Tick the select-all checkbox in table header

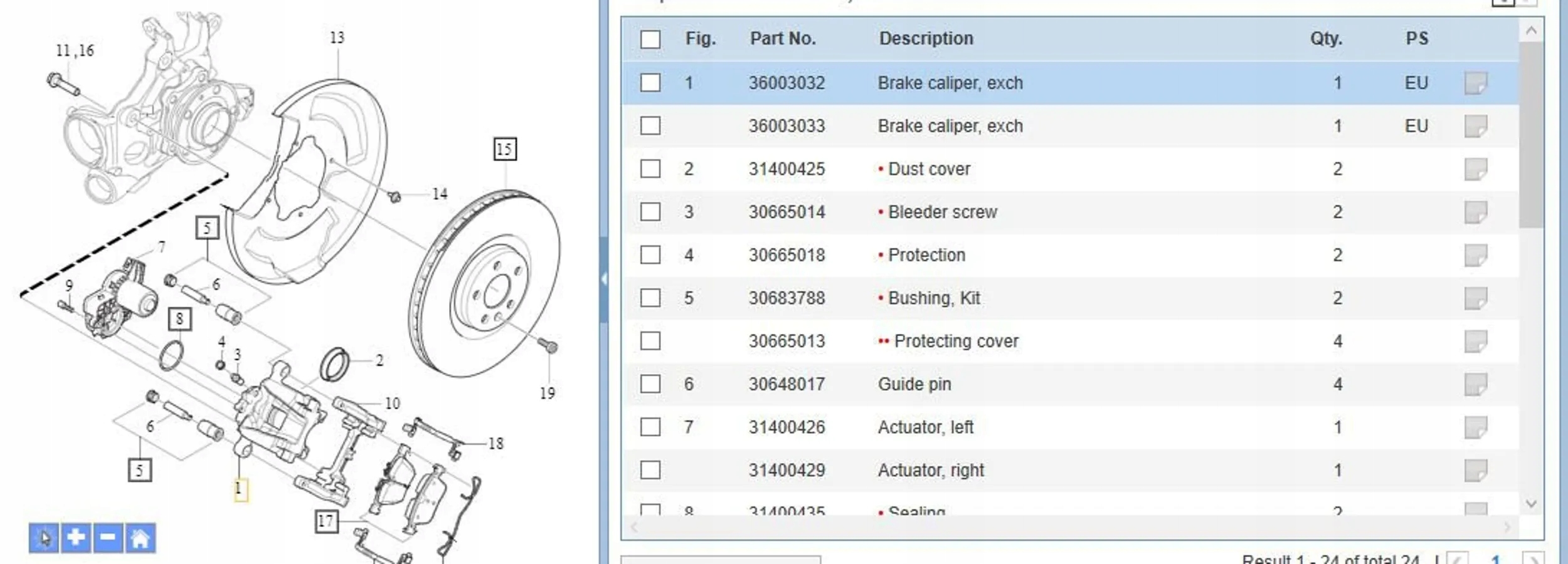[650, 39]
